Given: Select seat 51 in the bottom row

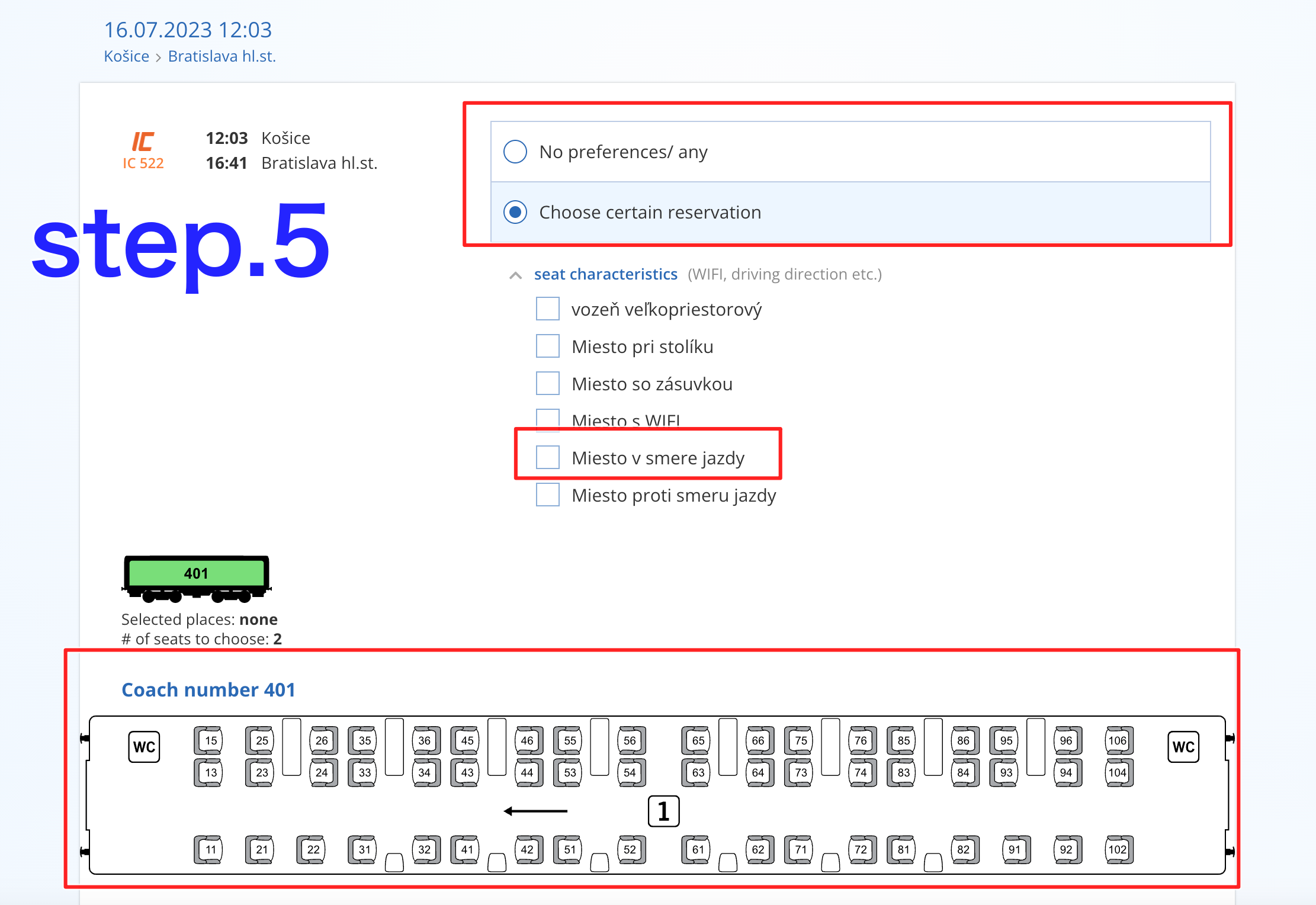Looking at the screenshot, I should [568, 849].
